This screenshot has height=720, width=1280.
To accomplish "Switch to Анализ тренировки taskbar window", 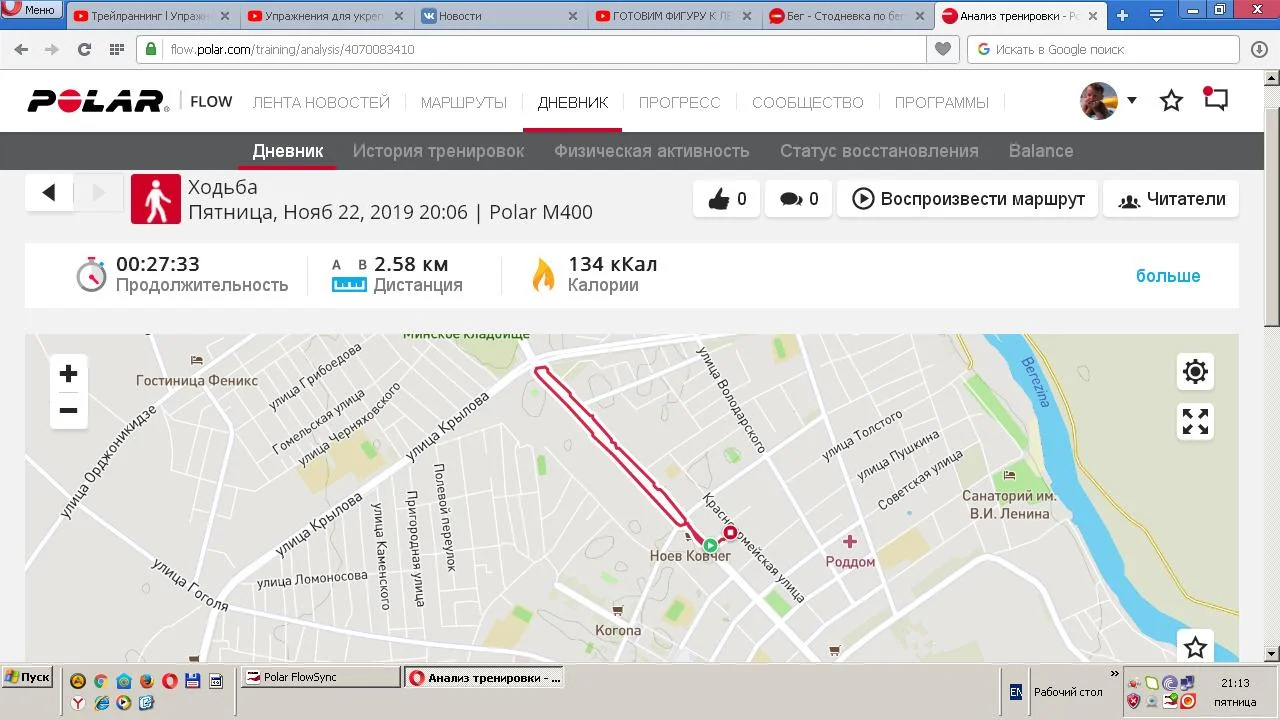I will click(486, 677).
